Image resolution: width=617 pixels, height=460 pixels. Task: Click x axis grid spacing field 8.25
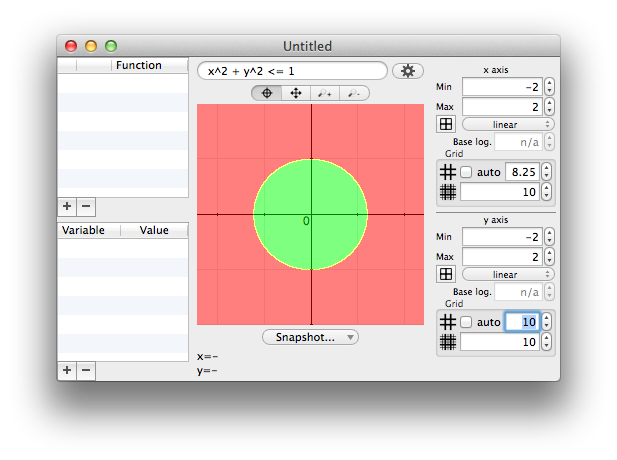pyautogui.click(x=523, y=172)
